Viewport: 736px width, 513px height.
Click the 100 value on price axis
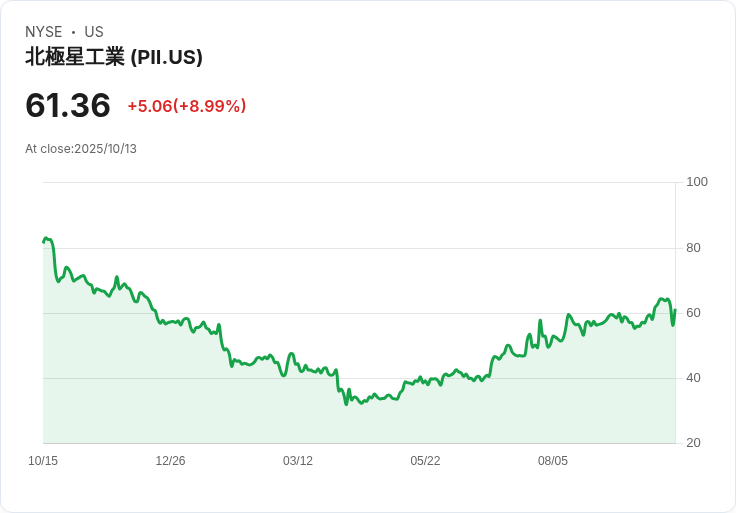(697, 182)
